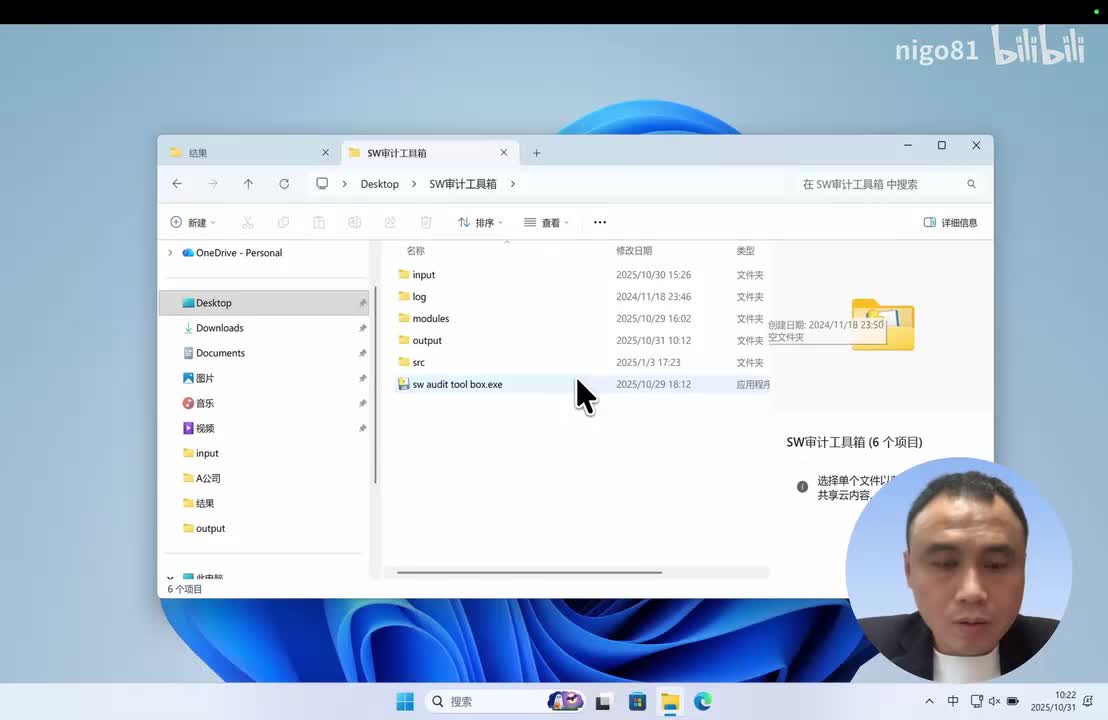Click Desktop in the address breadcrumb

379,184
